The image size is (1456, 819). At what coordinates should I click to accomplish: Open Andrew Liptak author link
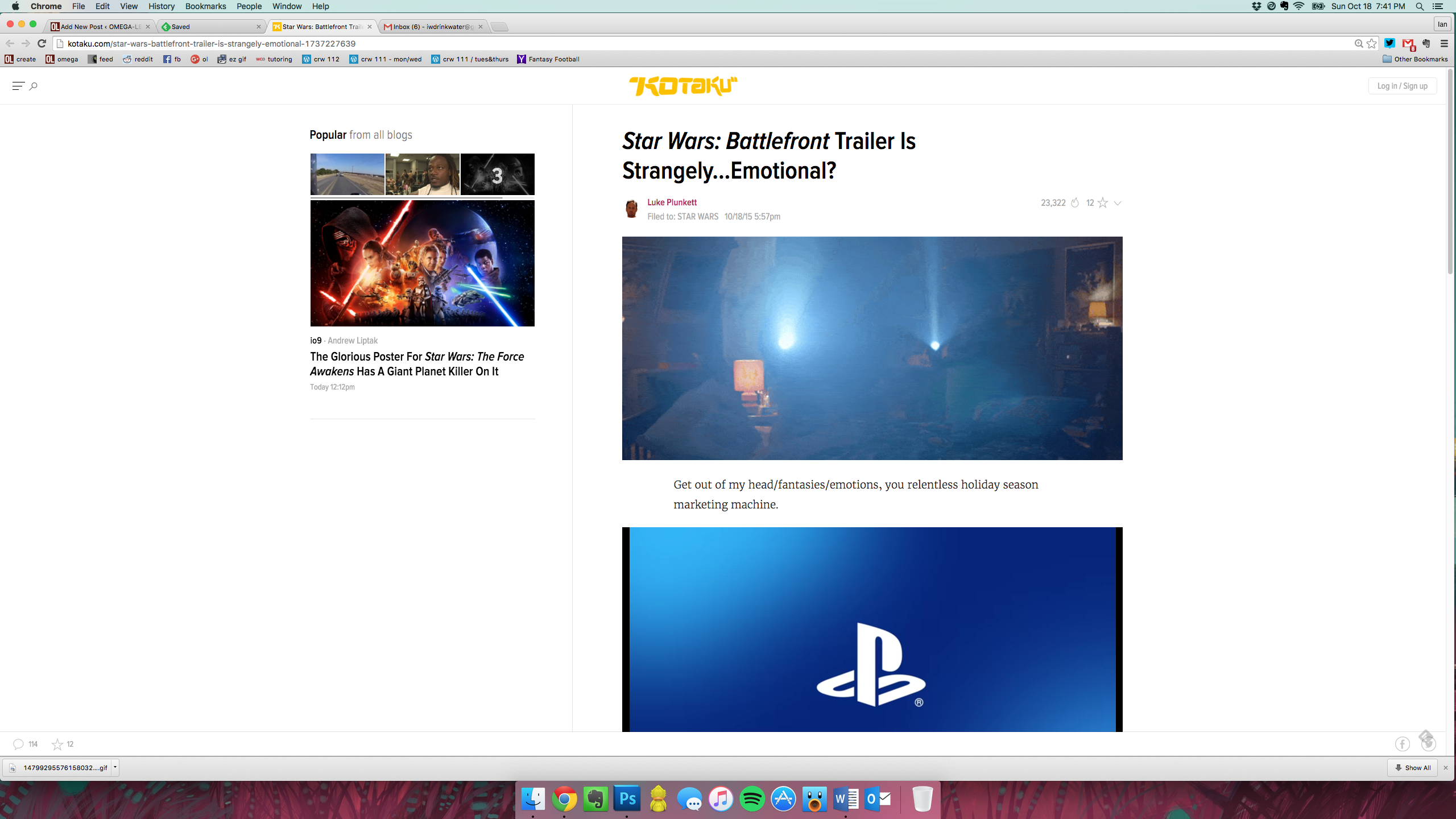point(353,341)
